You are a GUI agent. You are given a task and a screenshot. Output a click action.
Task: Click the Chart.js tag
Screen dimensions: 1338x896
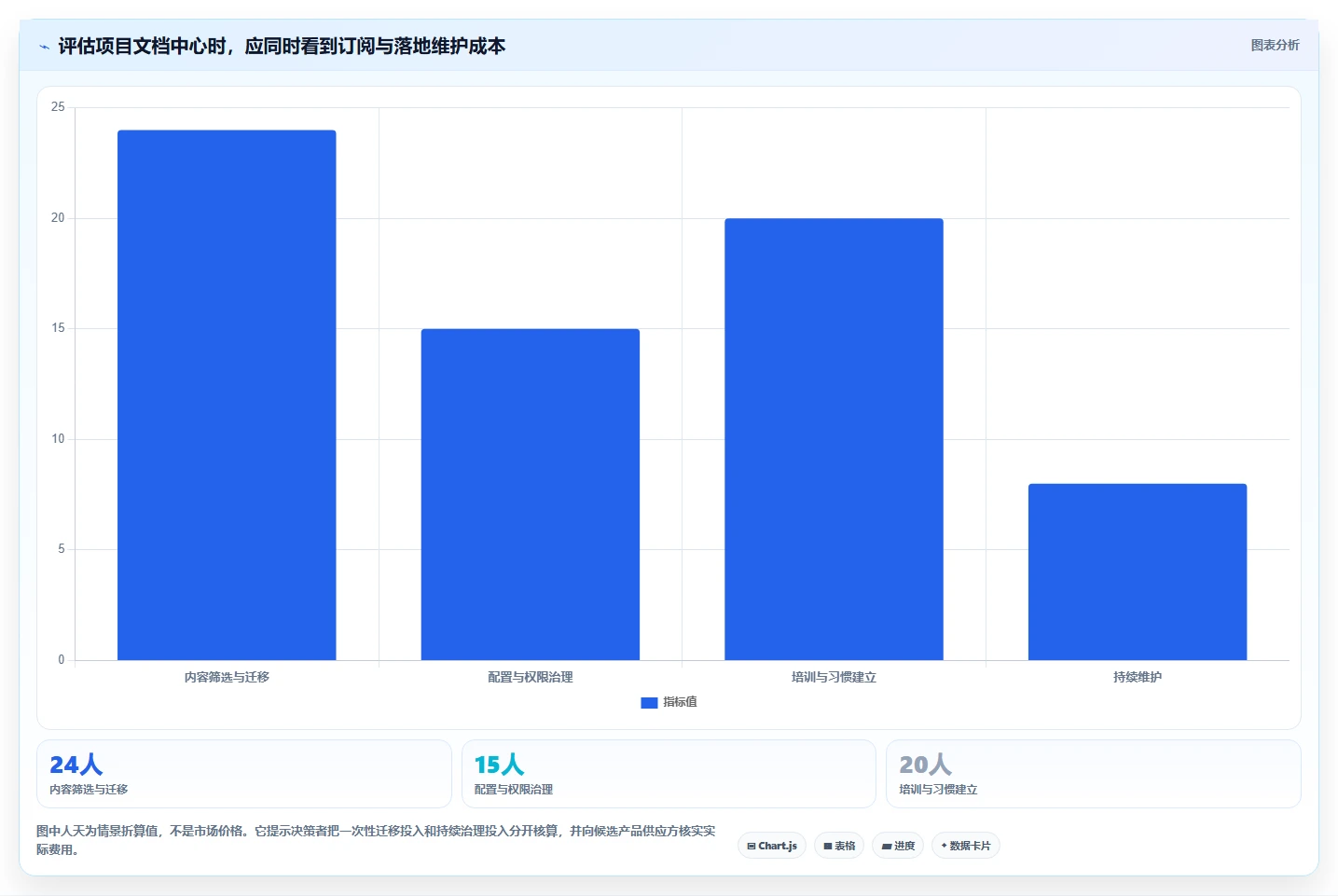pyautogui.click(x=772, y=846)
